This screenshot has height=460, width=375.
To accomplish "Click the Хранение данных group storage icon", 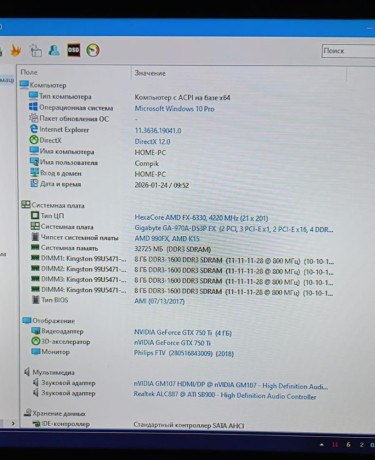I will (28, 413).
